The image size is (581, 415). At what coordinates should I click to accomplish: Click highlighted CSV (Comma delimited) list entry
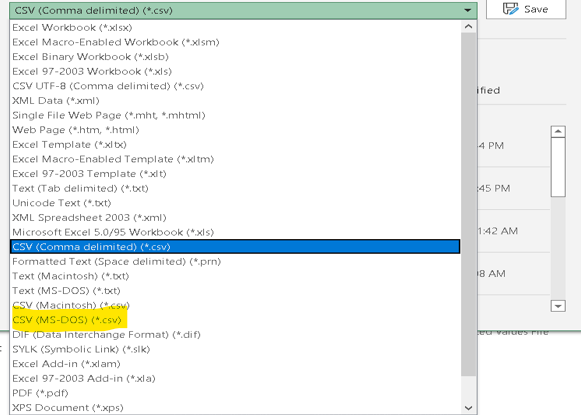point(235,247)
